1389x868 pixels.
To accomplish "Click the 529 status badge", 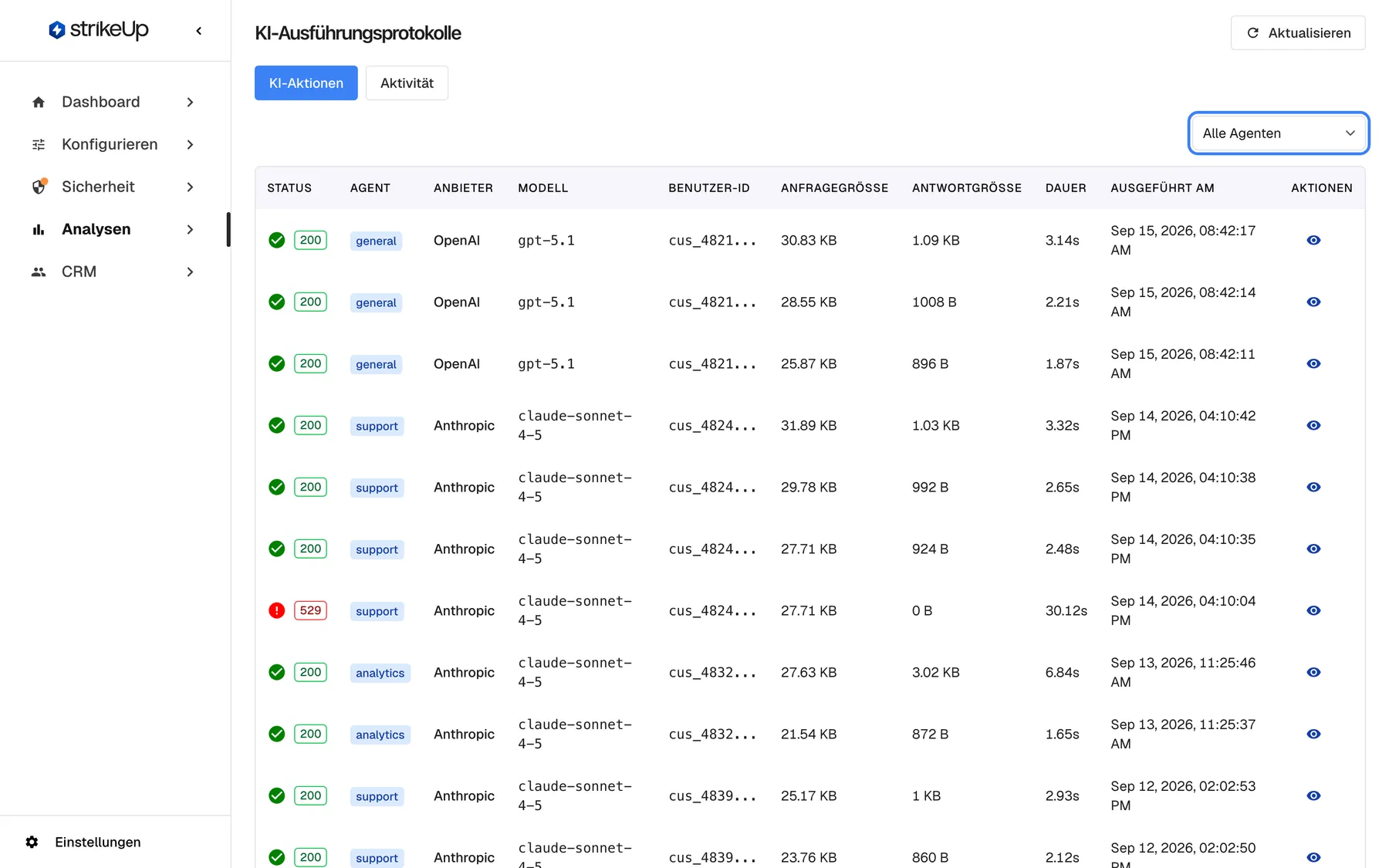I will (x=310, y=610).
